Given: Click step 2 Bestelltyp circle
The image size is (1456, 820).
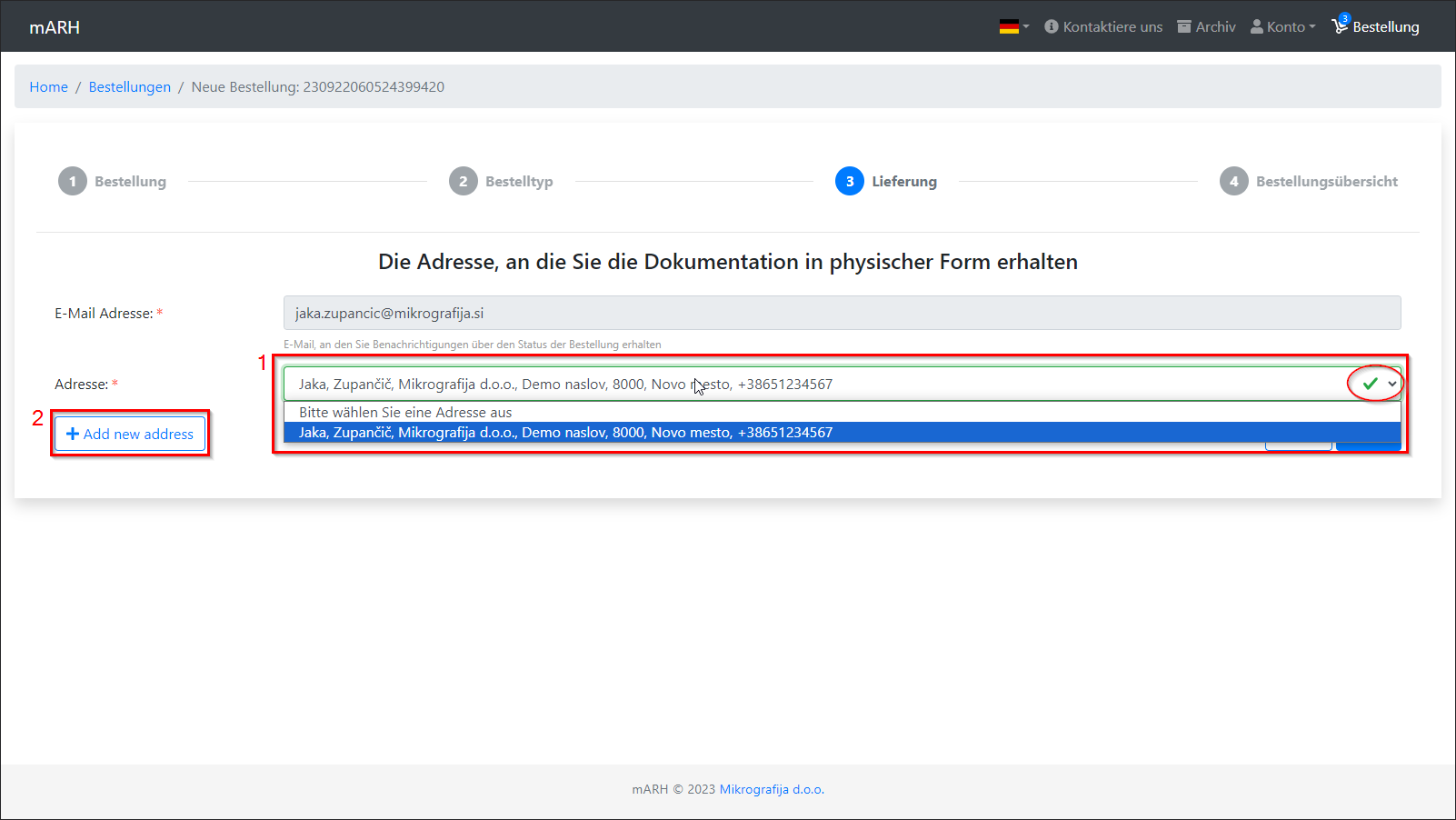Looking at the screenshot, I should (463, 181).
